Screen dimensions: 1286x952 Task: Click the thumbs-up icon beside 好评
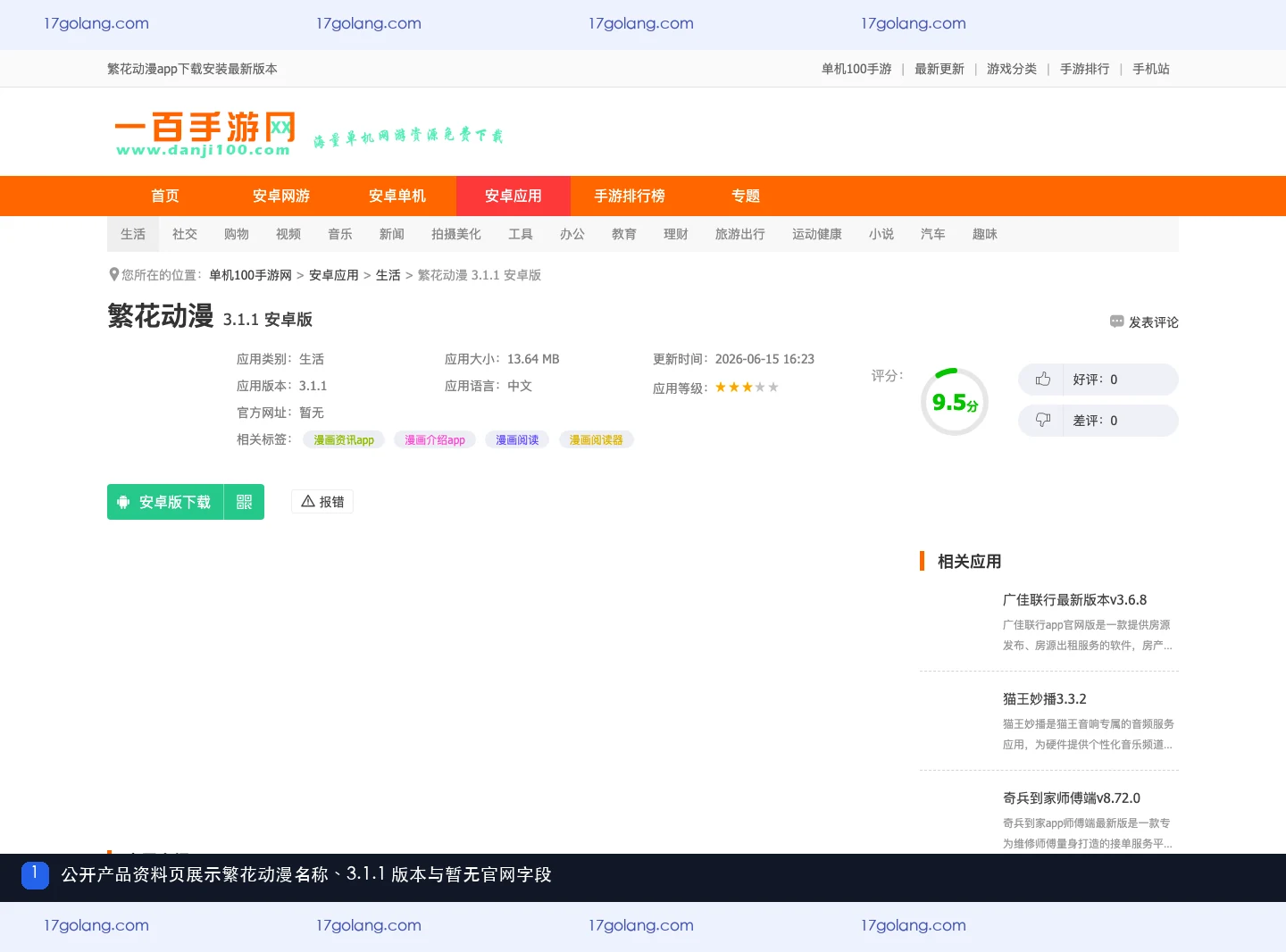coord(1042,380)
